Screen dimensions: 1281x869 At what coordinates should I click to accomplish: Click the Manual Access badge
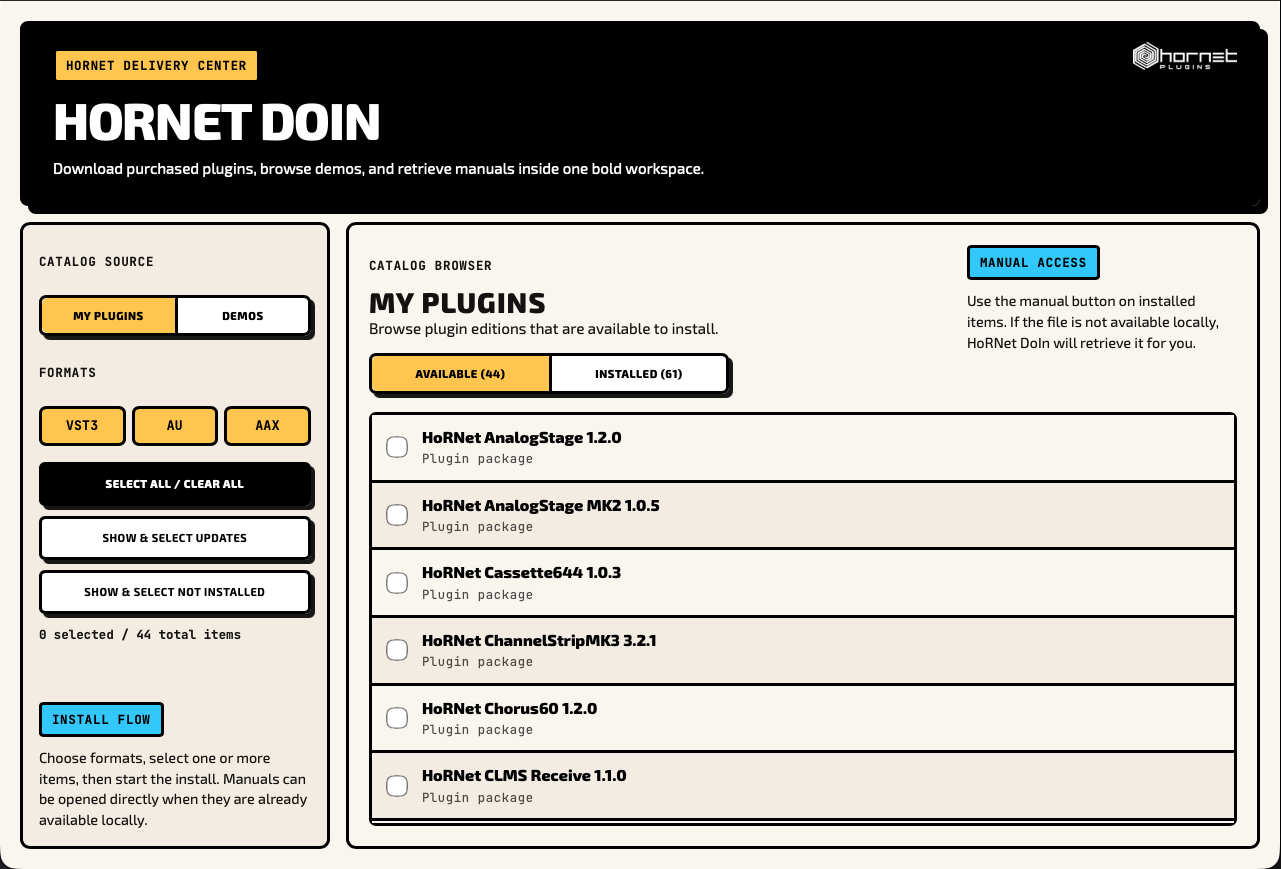click(x=1033, y=263)
